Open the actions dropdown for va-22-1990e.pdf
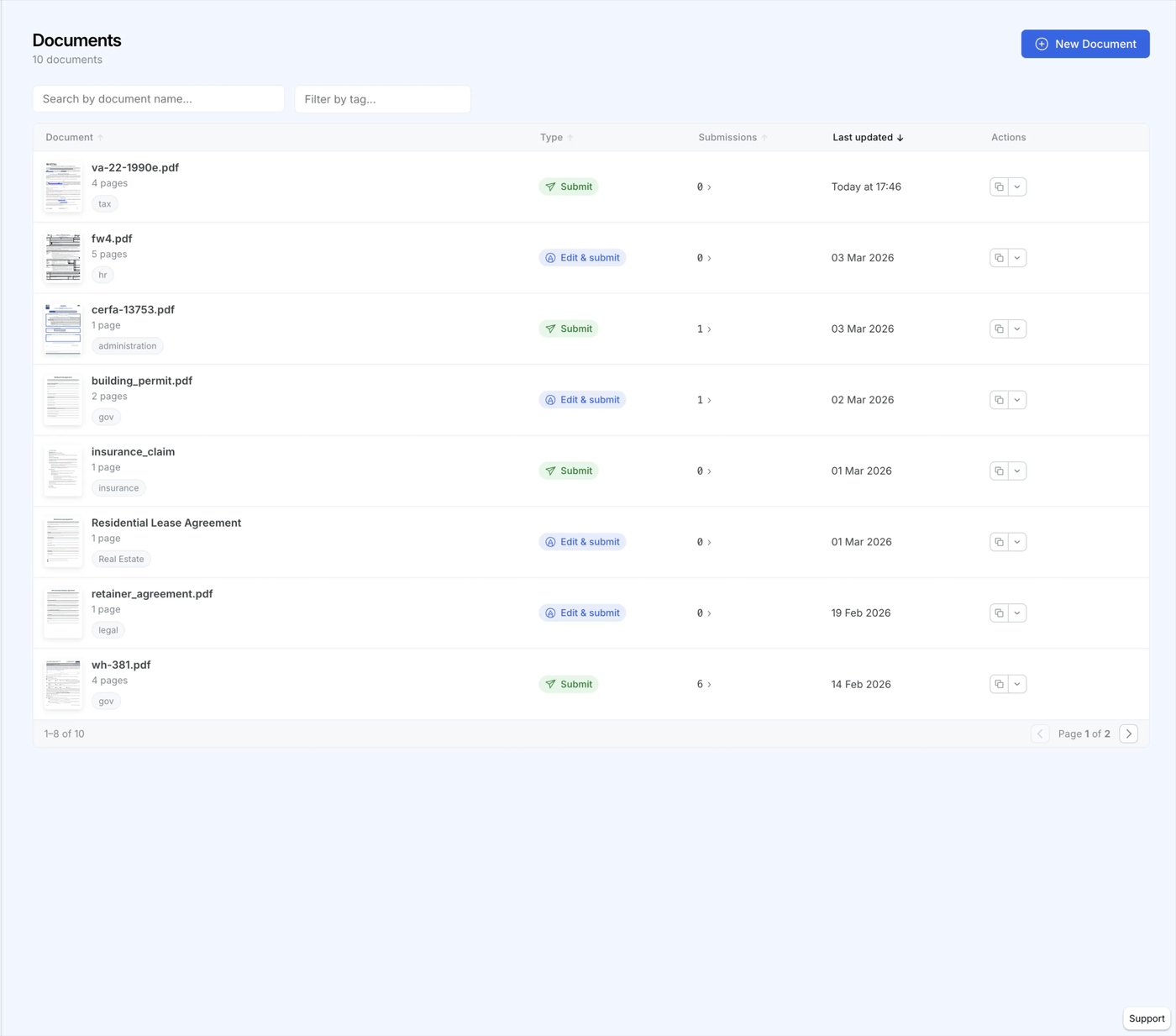Screen dimensions: 1176x1036 (x=1018, y=187)
